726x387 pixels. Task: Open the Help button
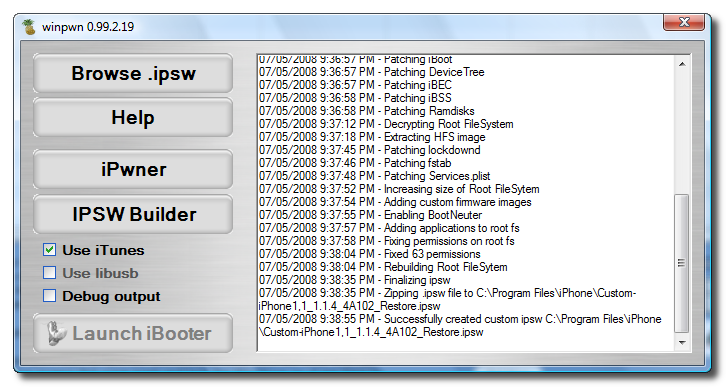point(133,118)
